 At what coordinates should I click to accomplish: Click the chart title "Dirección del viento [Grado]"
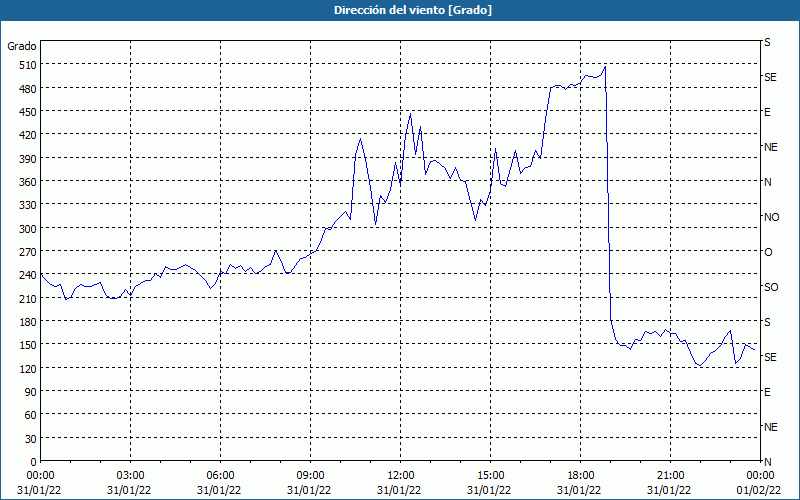click(413, 10)
